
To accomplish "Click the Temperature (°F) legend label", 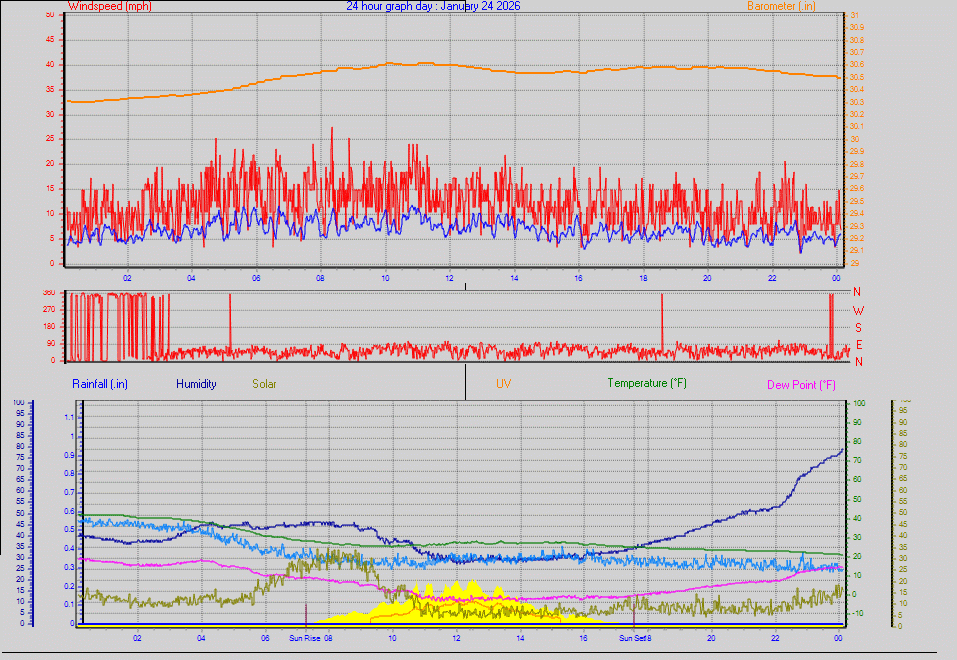I will 647,384.
